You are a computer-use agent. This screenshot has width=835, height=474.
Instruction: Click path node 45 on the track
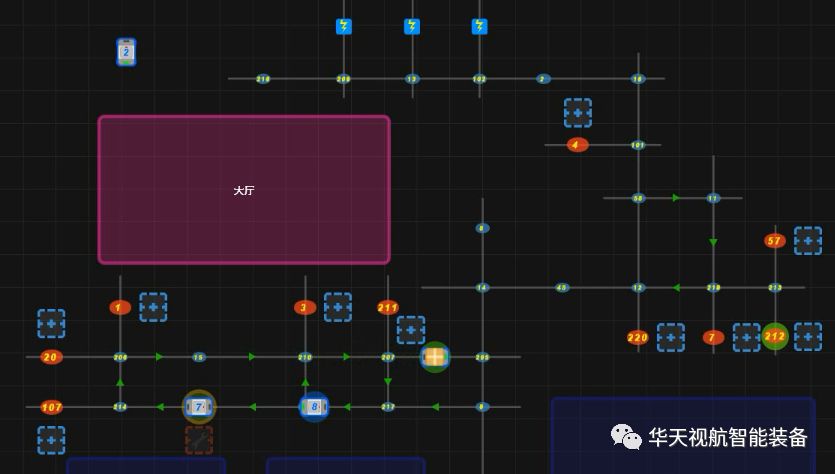point(562,288)
